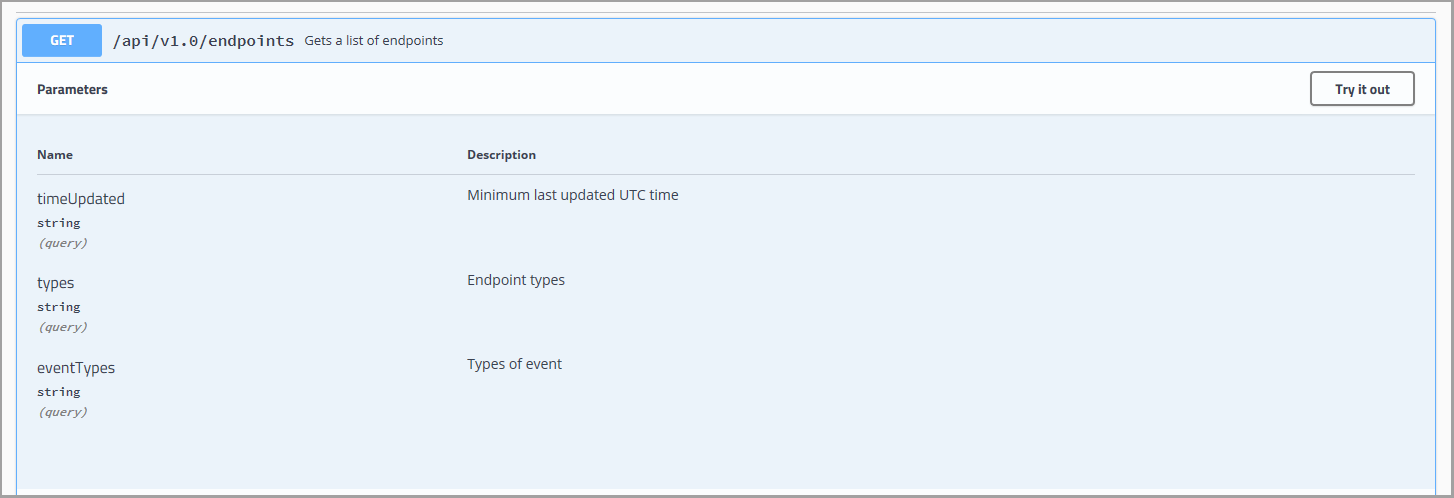
Task: Click the blue GET method badge
Action: [x=62, y=41]
